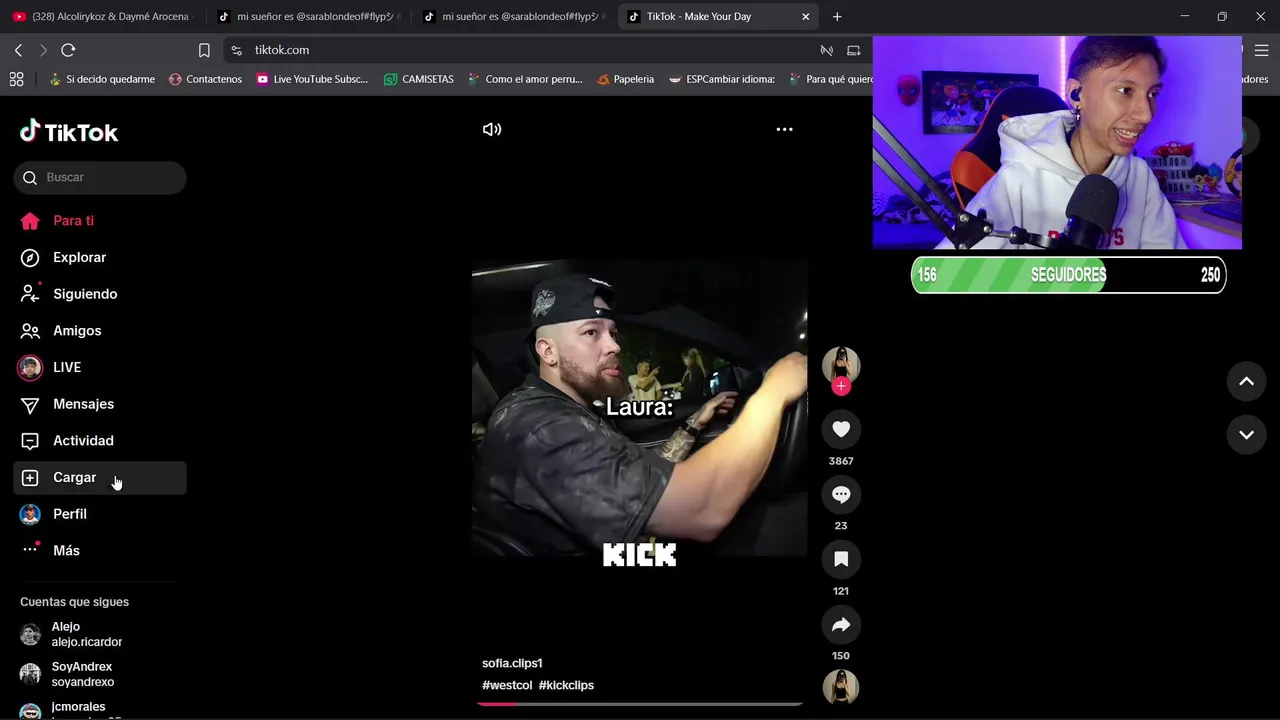Viewport: 1280px width, 720px height.
Task: Open Mensajes in the sidebar
Action: [100, 404]
